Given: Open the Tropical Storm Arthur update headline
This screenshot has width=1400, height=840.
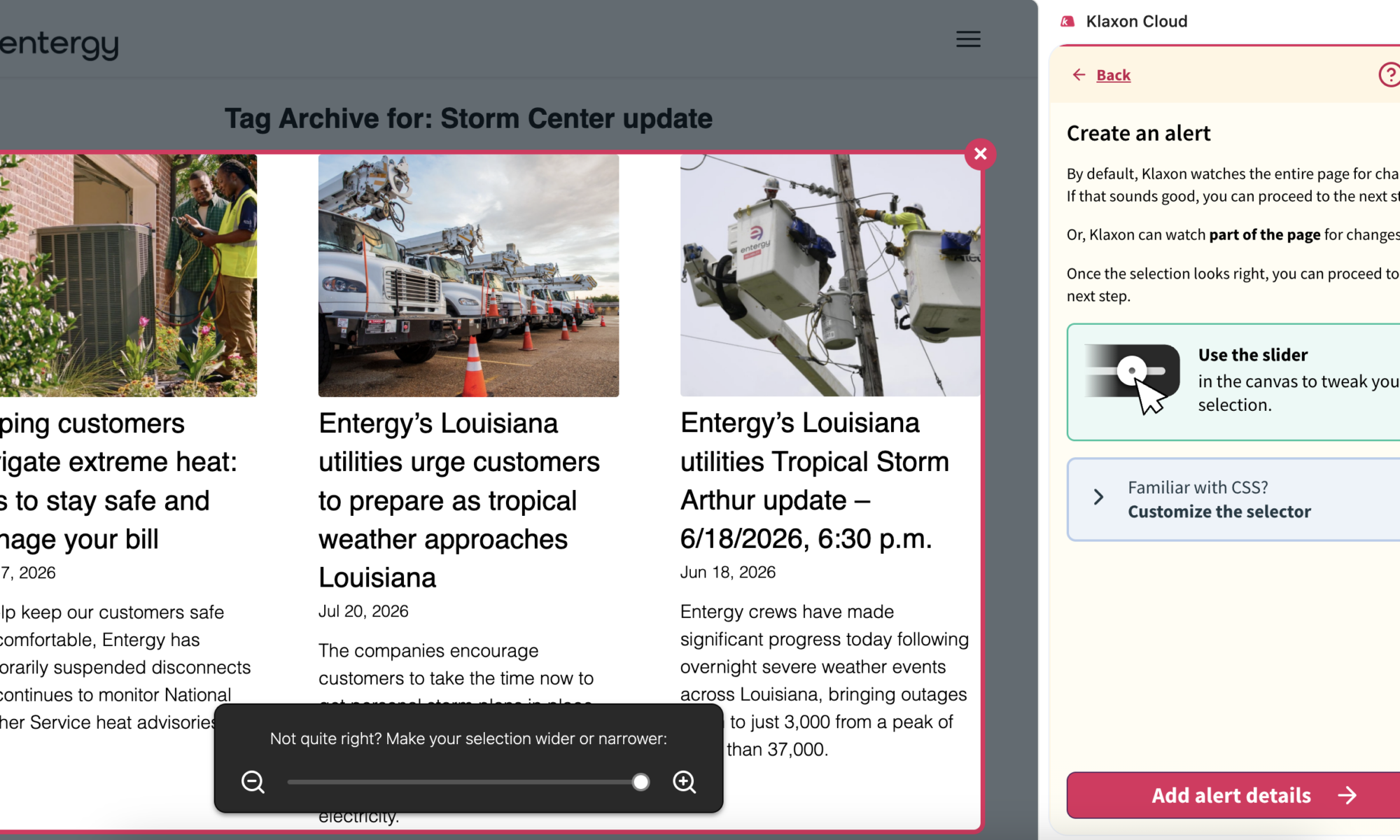Looking at the screenshot, I should click(x=815, y=481).
